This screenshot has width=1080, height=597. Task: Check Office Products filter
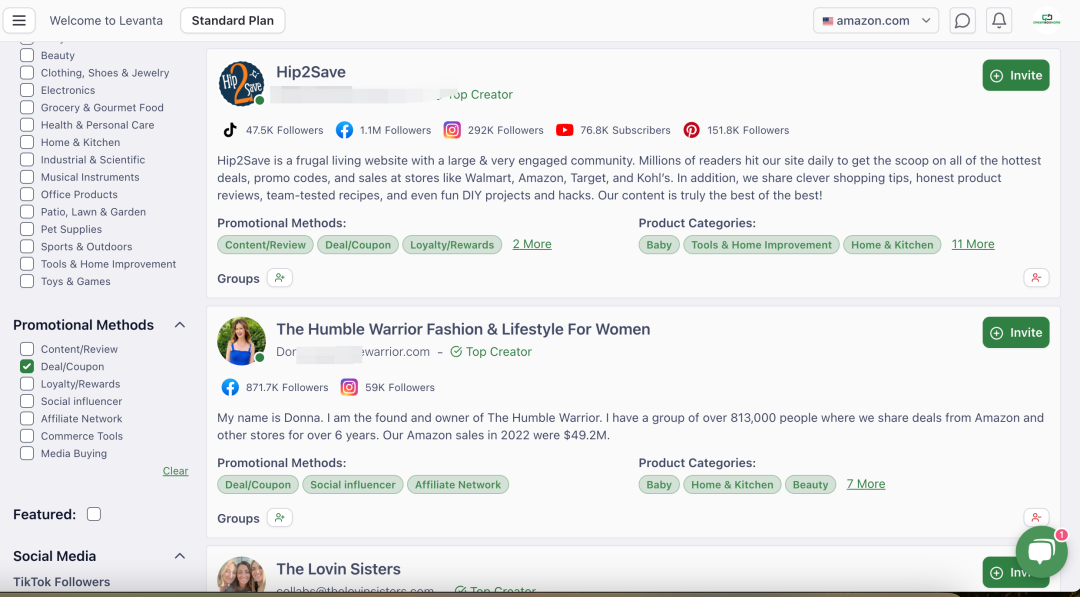pos(27,194)
